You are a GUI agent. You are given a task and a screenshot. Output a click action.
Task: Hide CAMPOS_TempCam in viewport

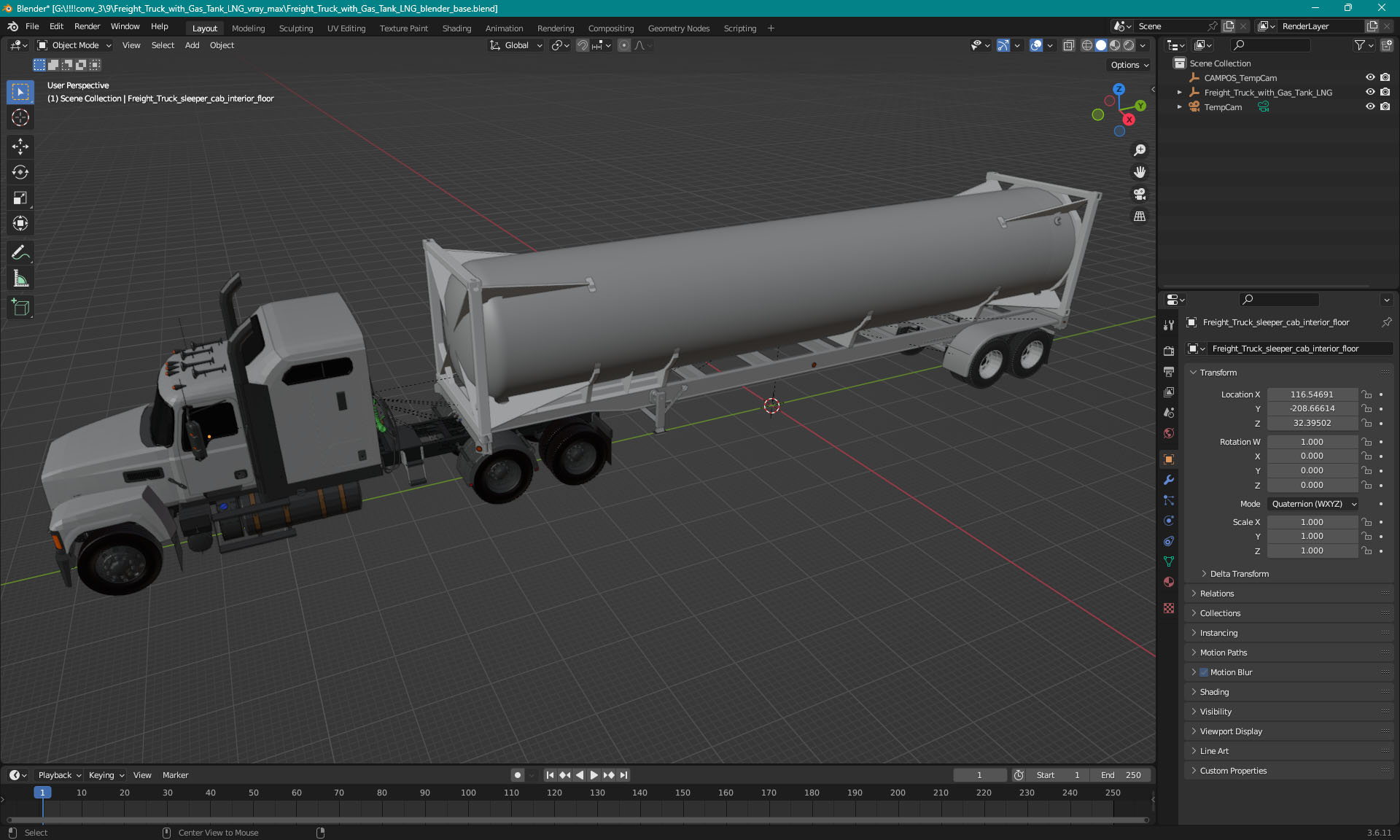[x=1370, y=78]
